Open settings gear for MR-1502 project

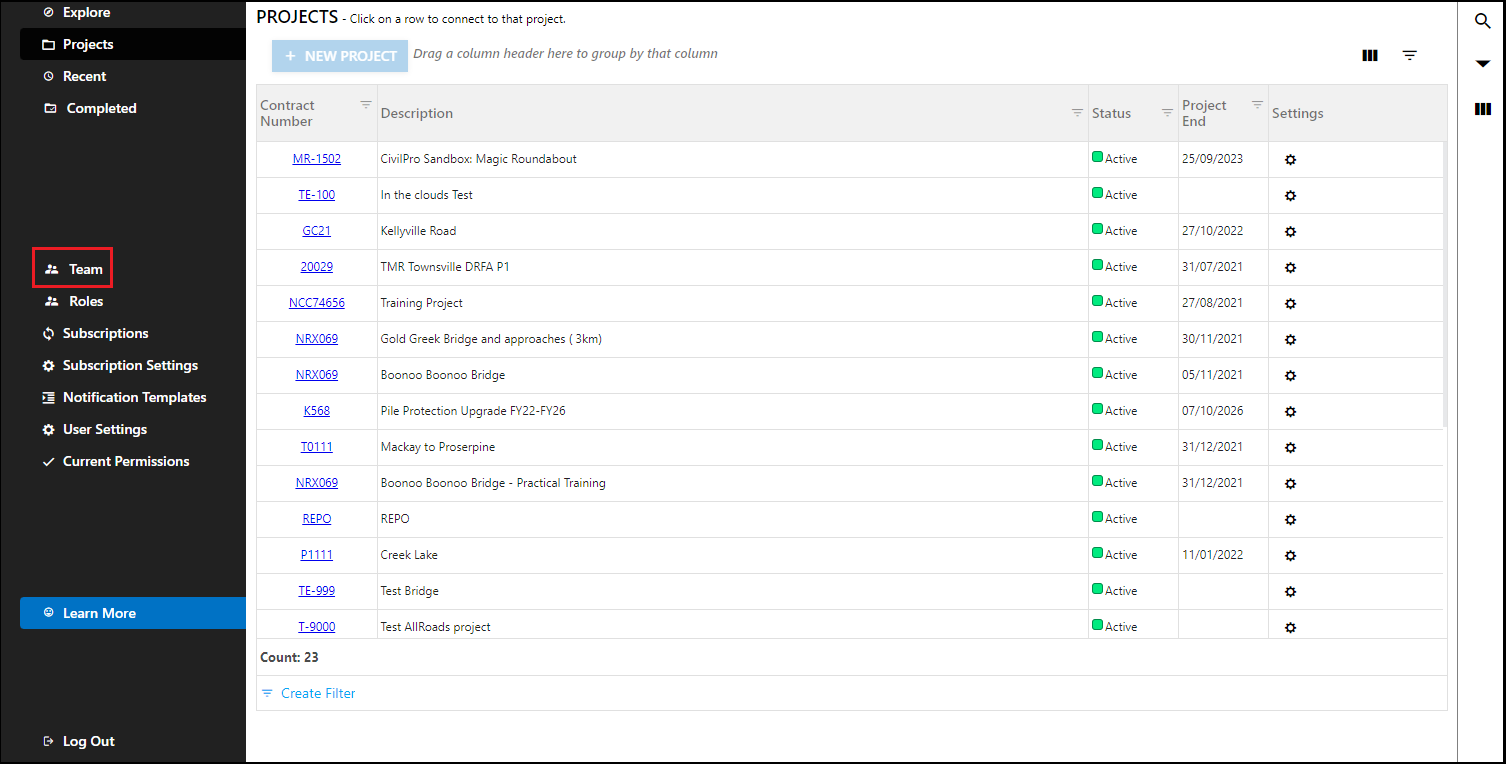[1290, 160]
